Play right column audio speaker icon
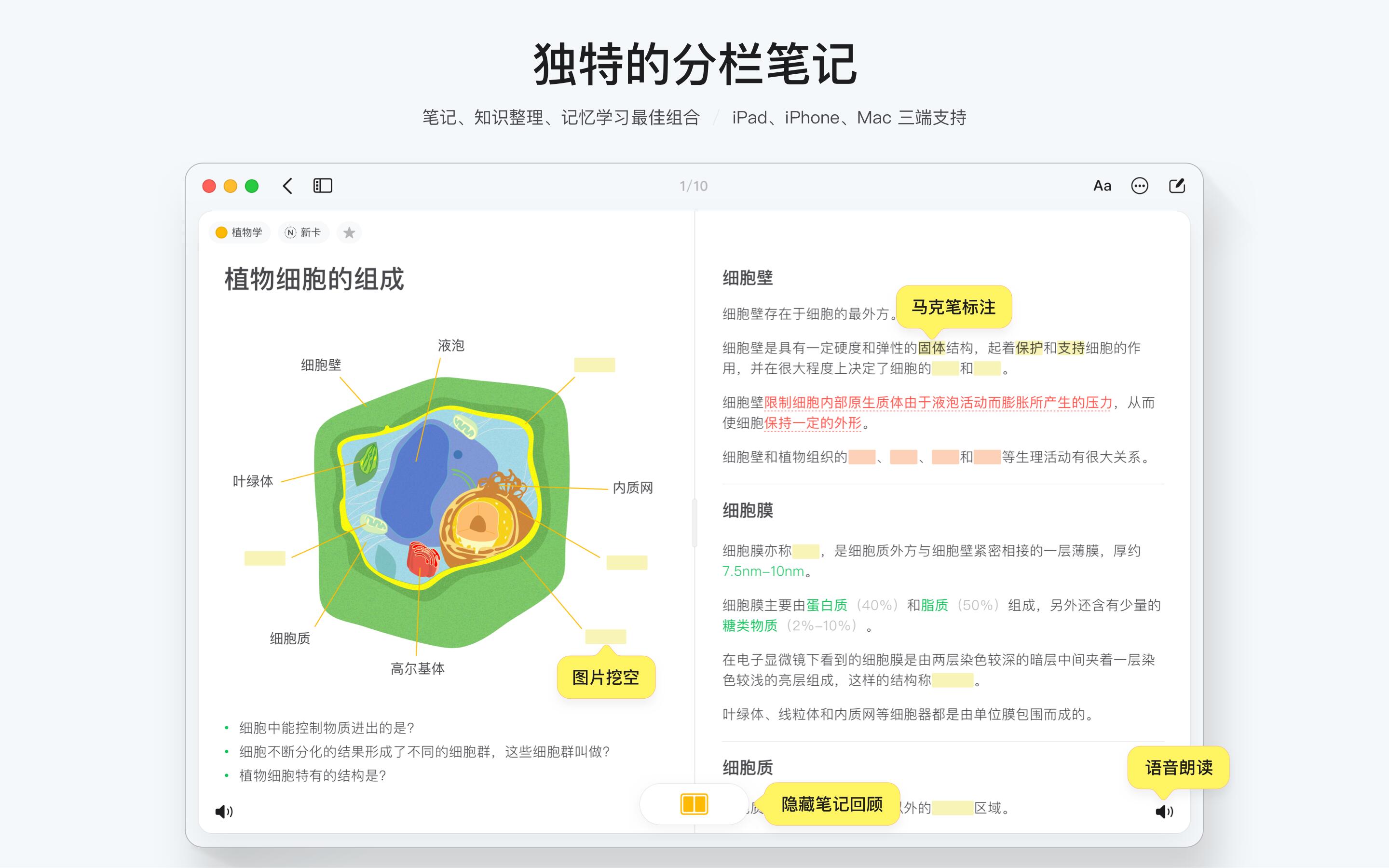The image size is (1389, 868). [1164, 811]
